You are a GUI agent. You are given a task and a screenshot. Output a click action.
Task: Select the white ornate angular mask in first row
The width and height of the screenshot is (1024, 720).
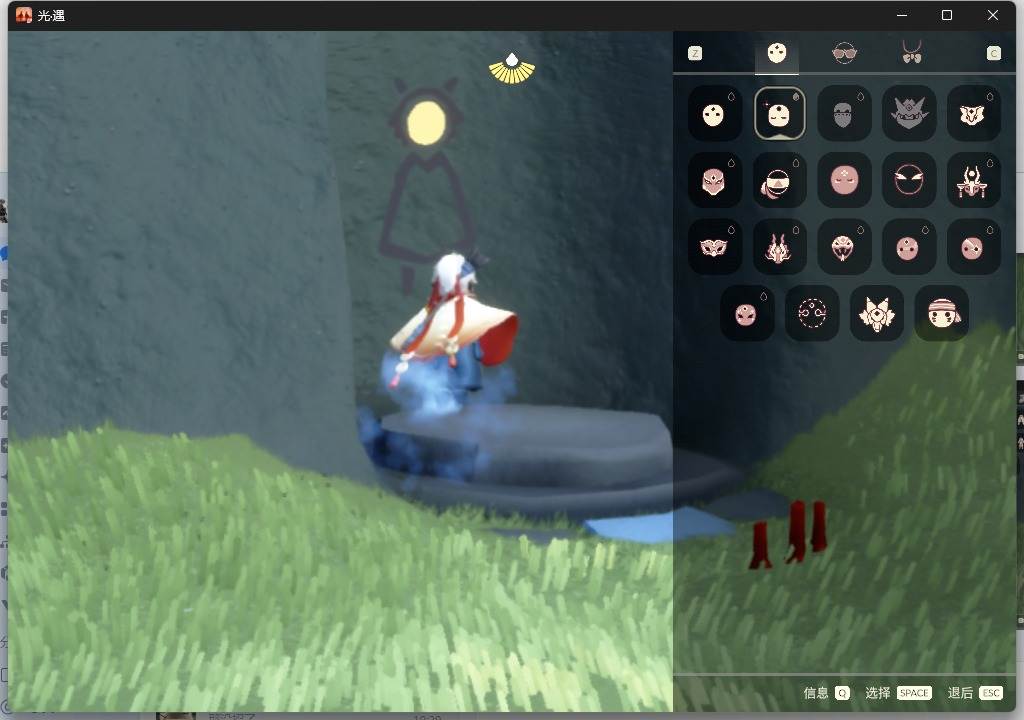(973, 114)
